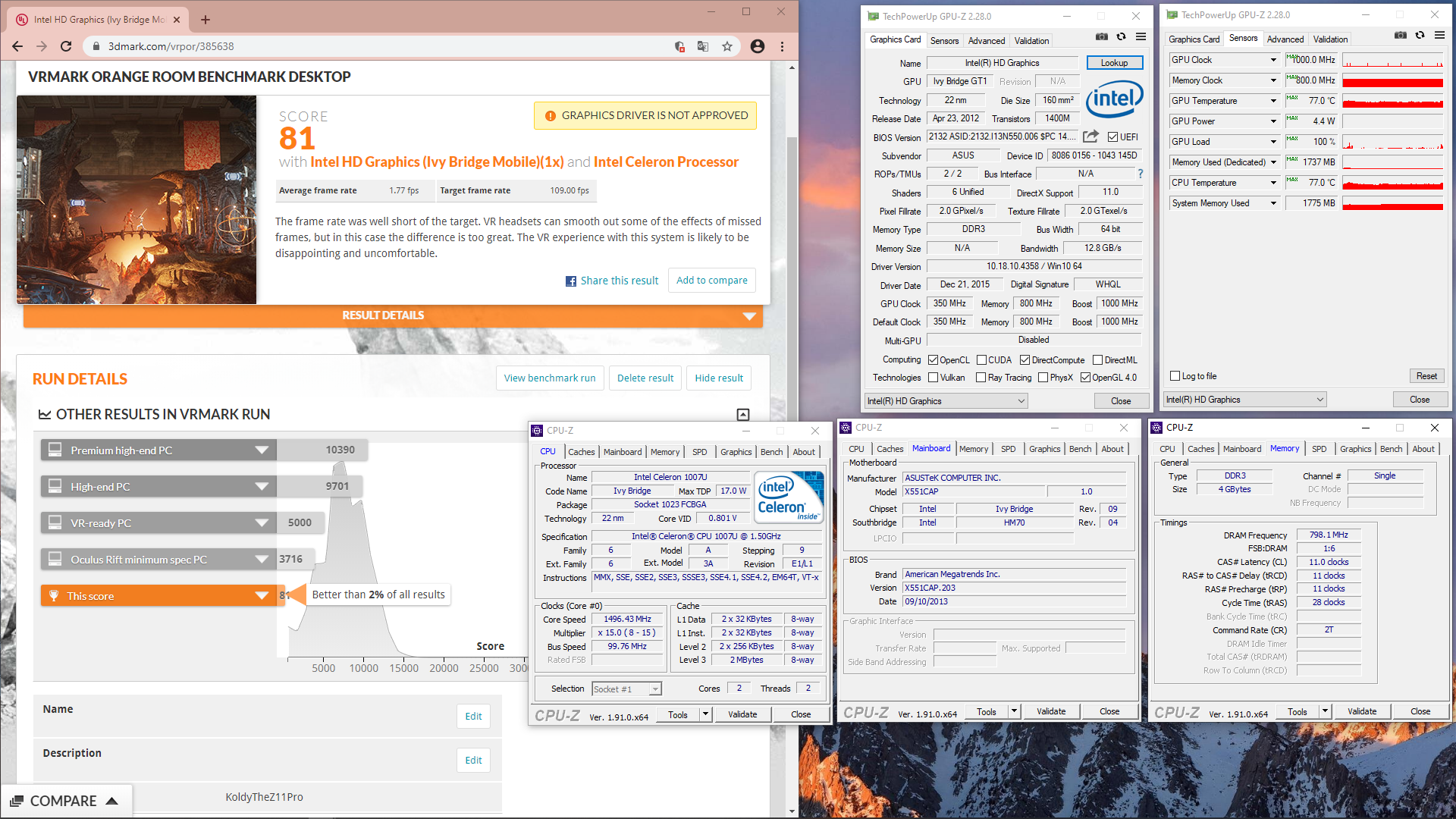
Task: Close the Intel HD Graphics browser tab
Action: point(177,20)
